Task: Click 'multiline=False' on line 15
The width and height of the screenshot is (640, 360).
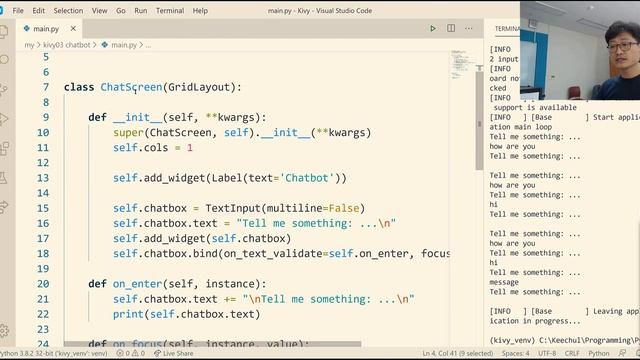Action: [313, 208]
